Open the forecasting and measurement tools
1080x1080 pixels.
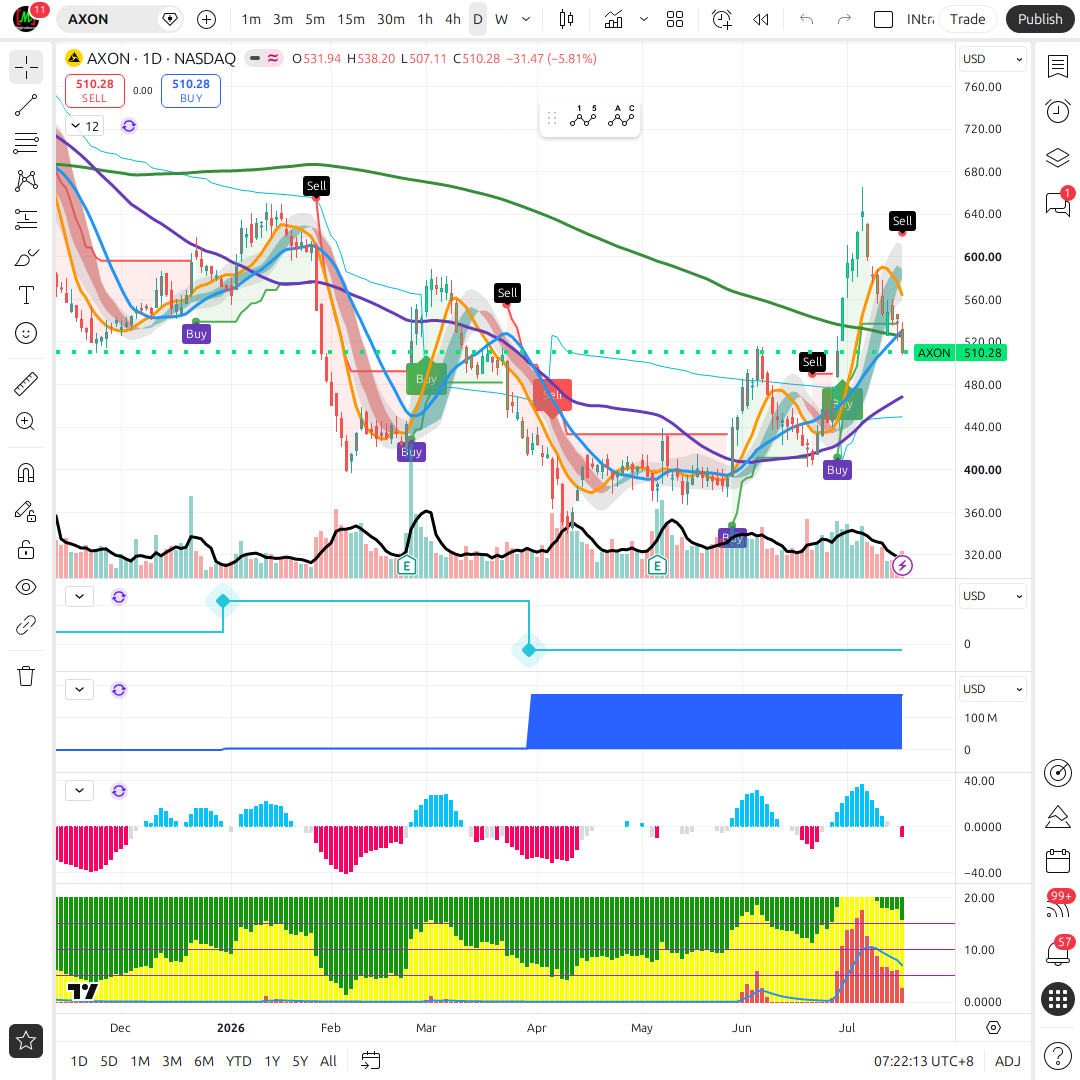point(26,219)
